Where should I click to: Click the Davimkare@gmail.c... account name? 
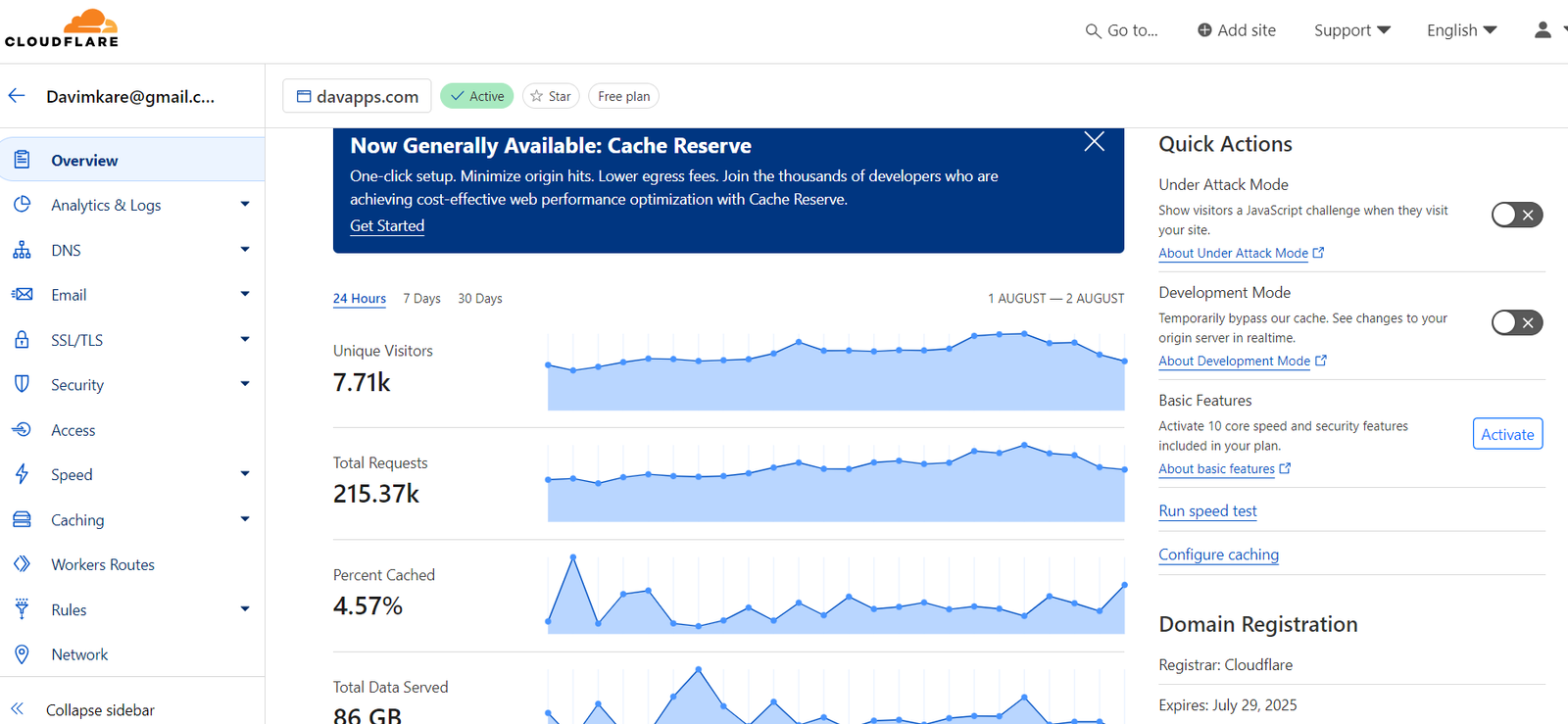(130, 97)
